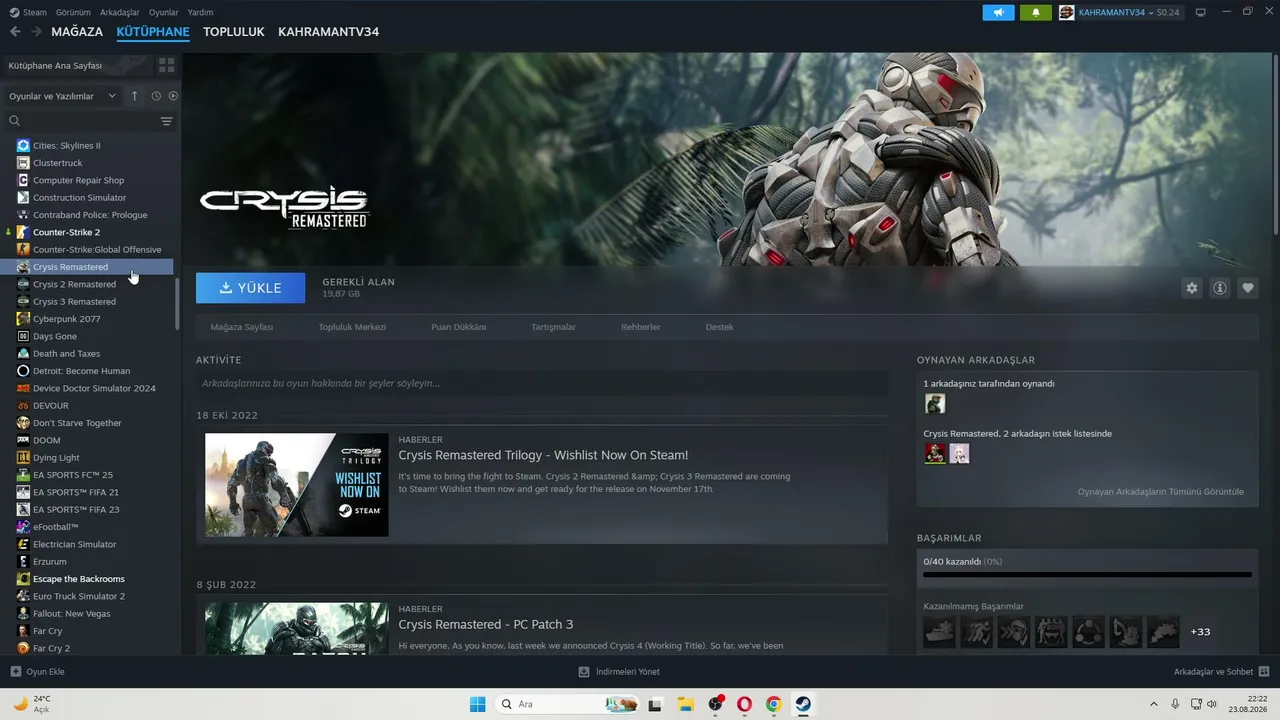
Task: Show recently played with the clock icon
Action: [x=156, y=96]
